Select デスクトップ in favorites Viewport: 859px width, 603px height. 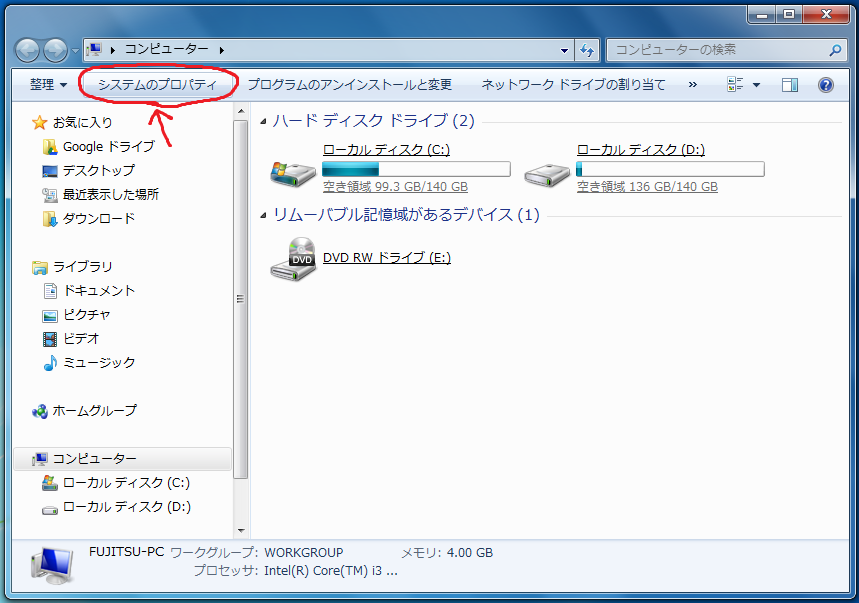click(x=99, y=170)
